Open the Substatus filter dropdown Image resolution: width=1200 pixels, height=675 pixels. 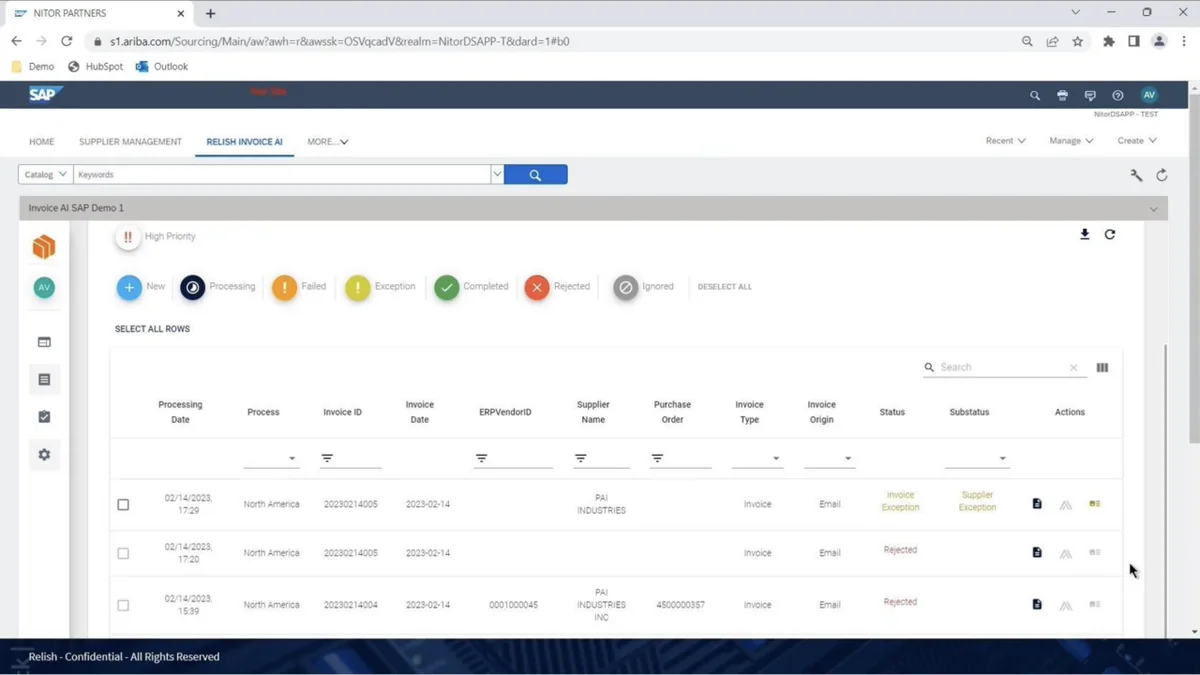[x=977, y=458]
